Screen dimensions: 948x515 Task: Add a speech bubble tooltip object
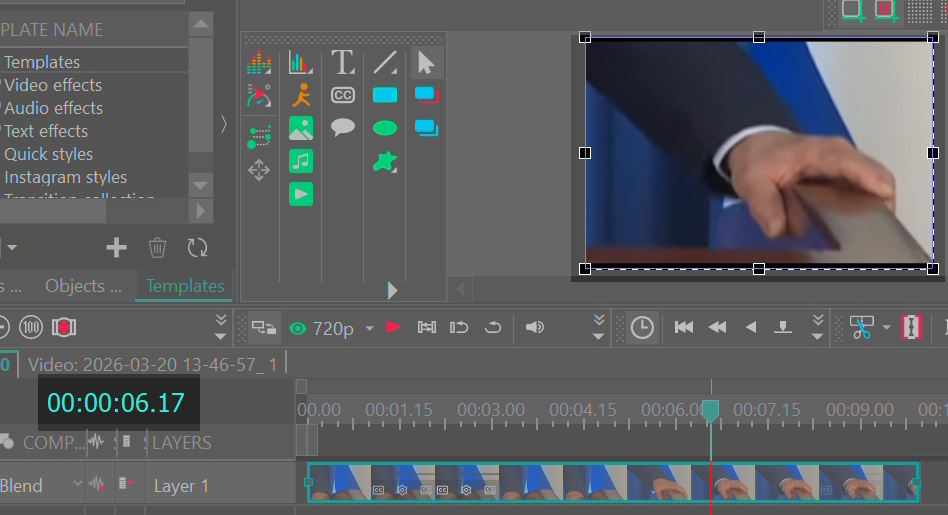[x=343, y=128]
